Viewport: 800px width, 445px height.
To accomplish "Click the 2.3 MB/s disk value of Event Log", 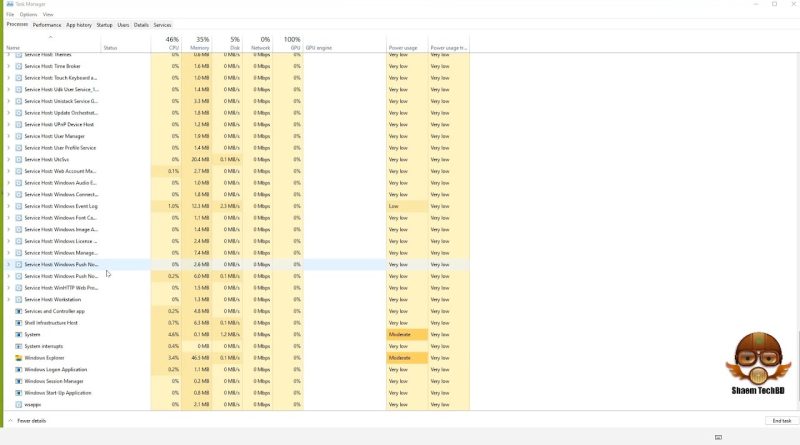I will pos(231,206).
